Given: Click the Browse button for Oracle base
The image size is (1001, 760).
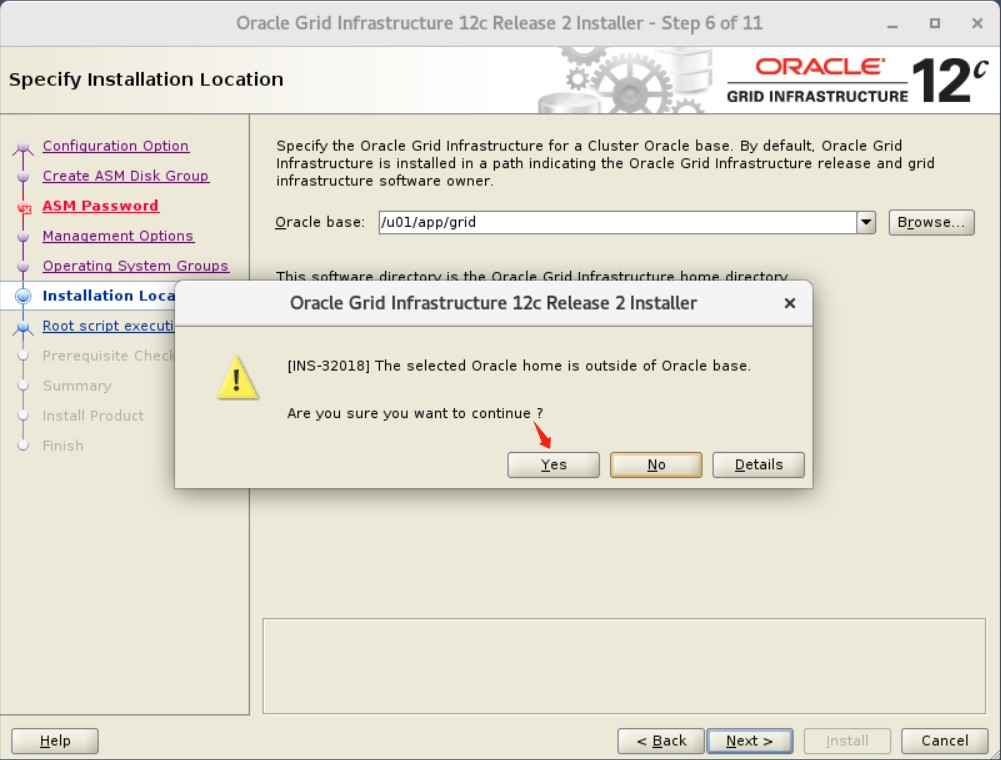Looking at the screenshot, I should pyautogui.click(x=930, y=222).
